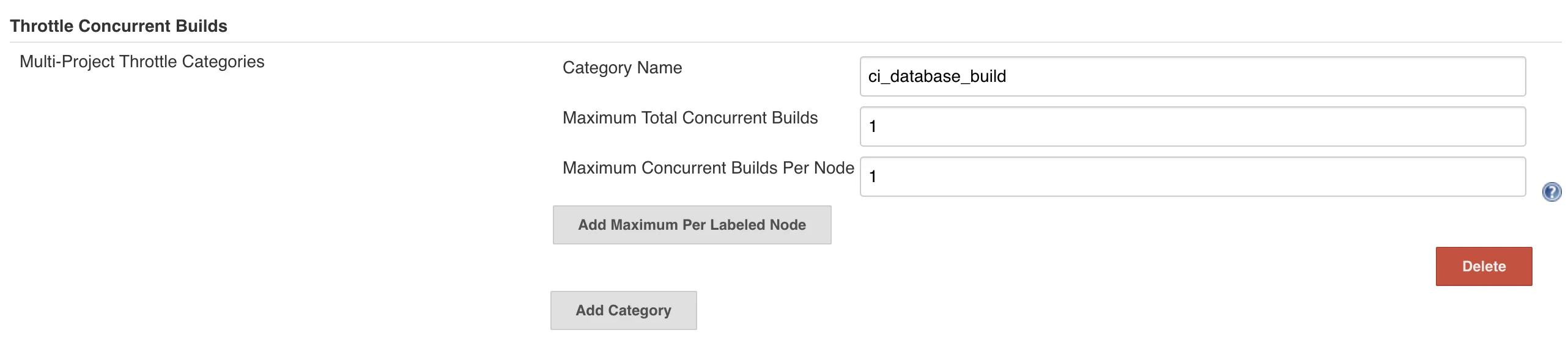Click the Throttle Concurrent Builds heading
Viewport: 1568px width, 352px height.
[x=119, y=26]
